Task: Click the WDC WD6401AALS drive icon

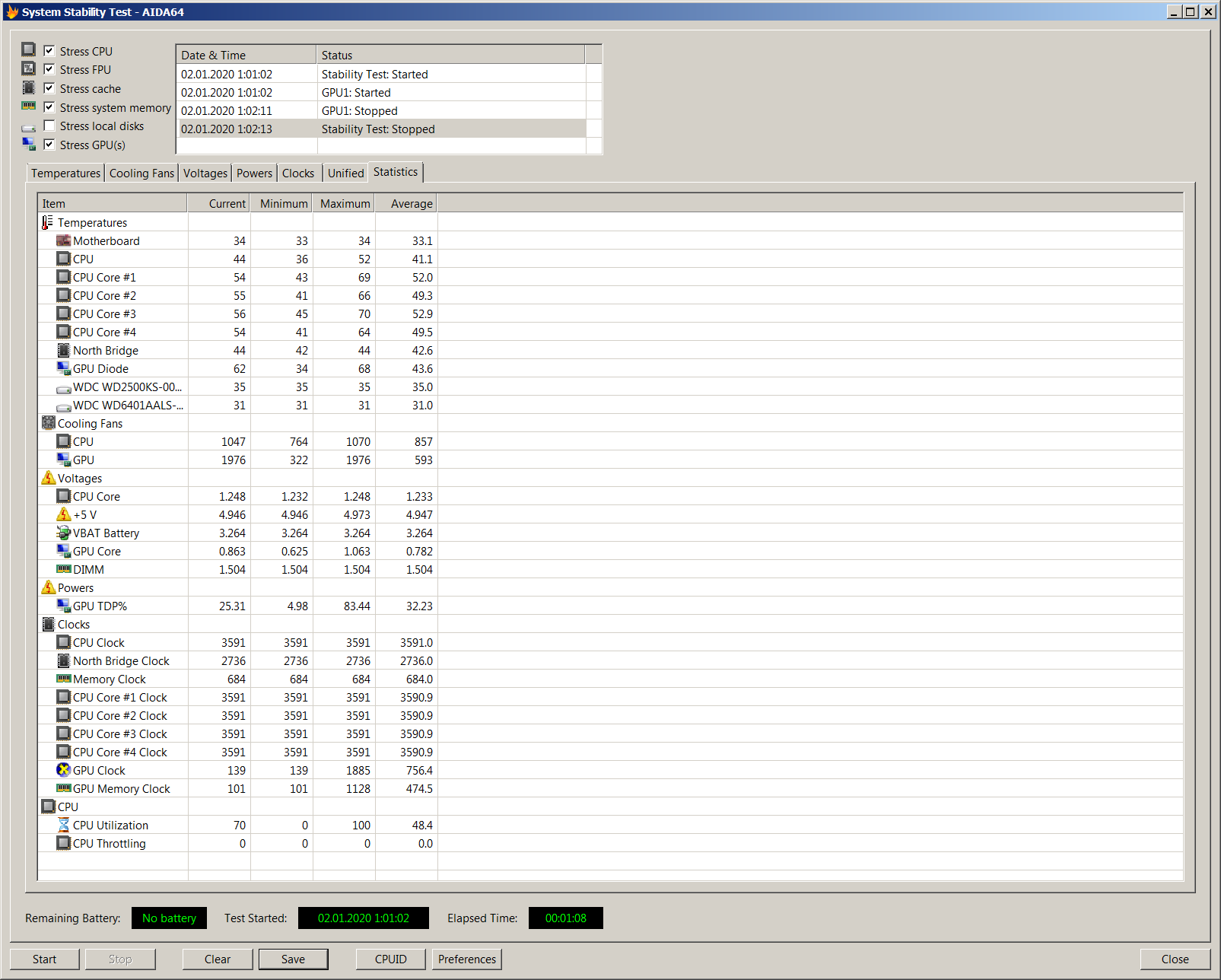Action: [x=64, y=406]
